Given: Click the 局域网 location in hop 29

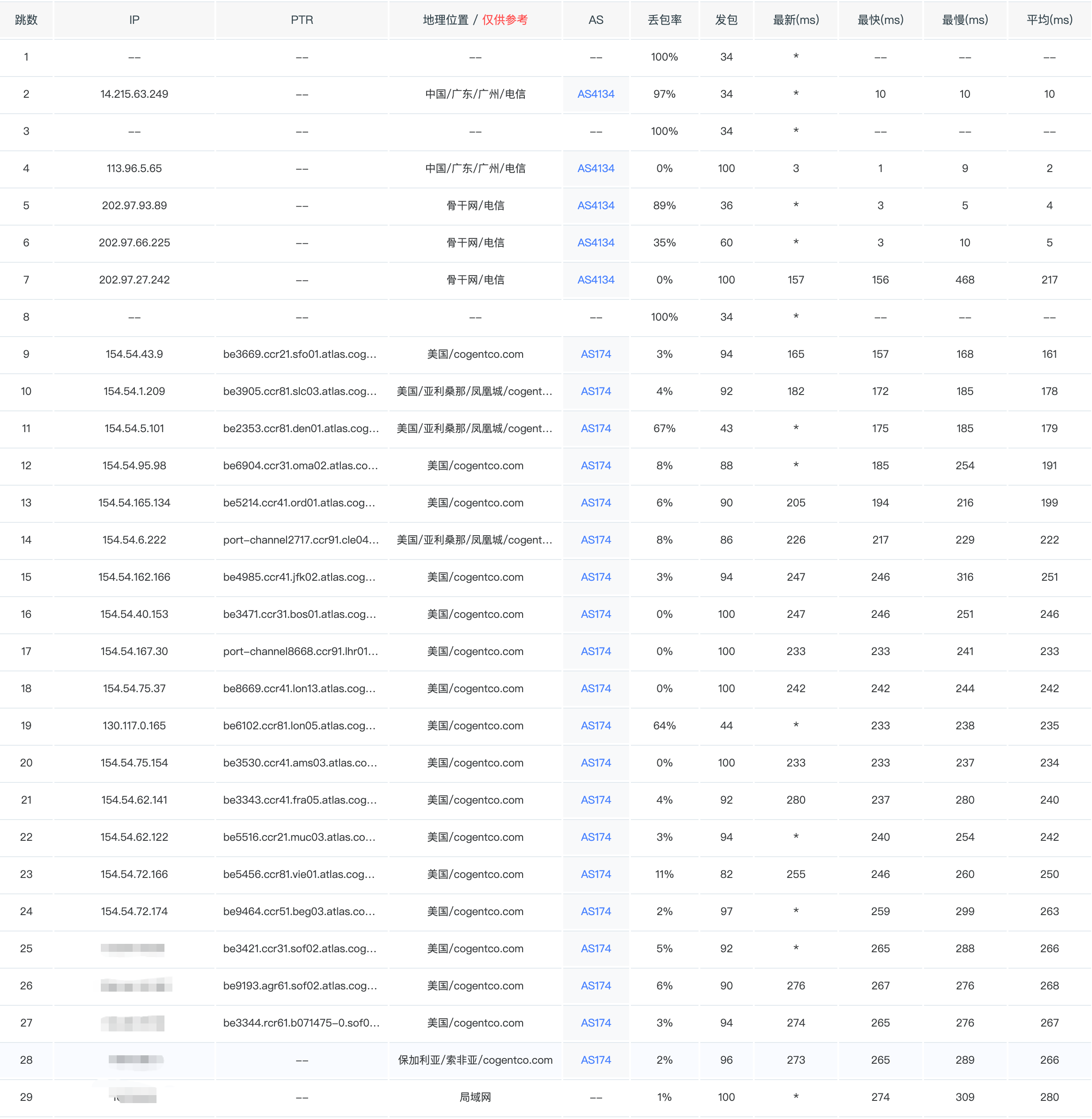Looking at the screenshot, I should [475, 1097].
